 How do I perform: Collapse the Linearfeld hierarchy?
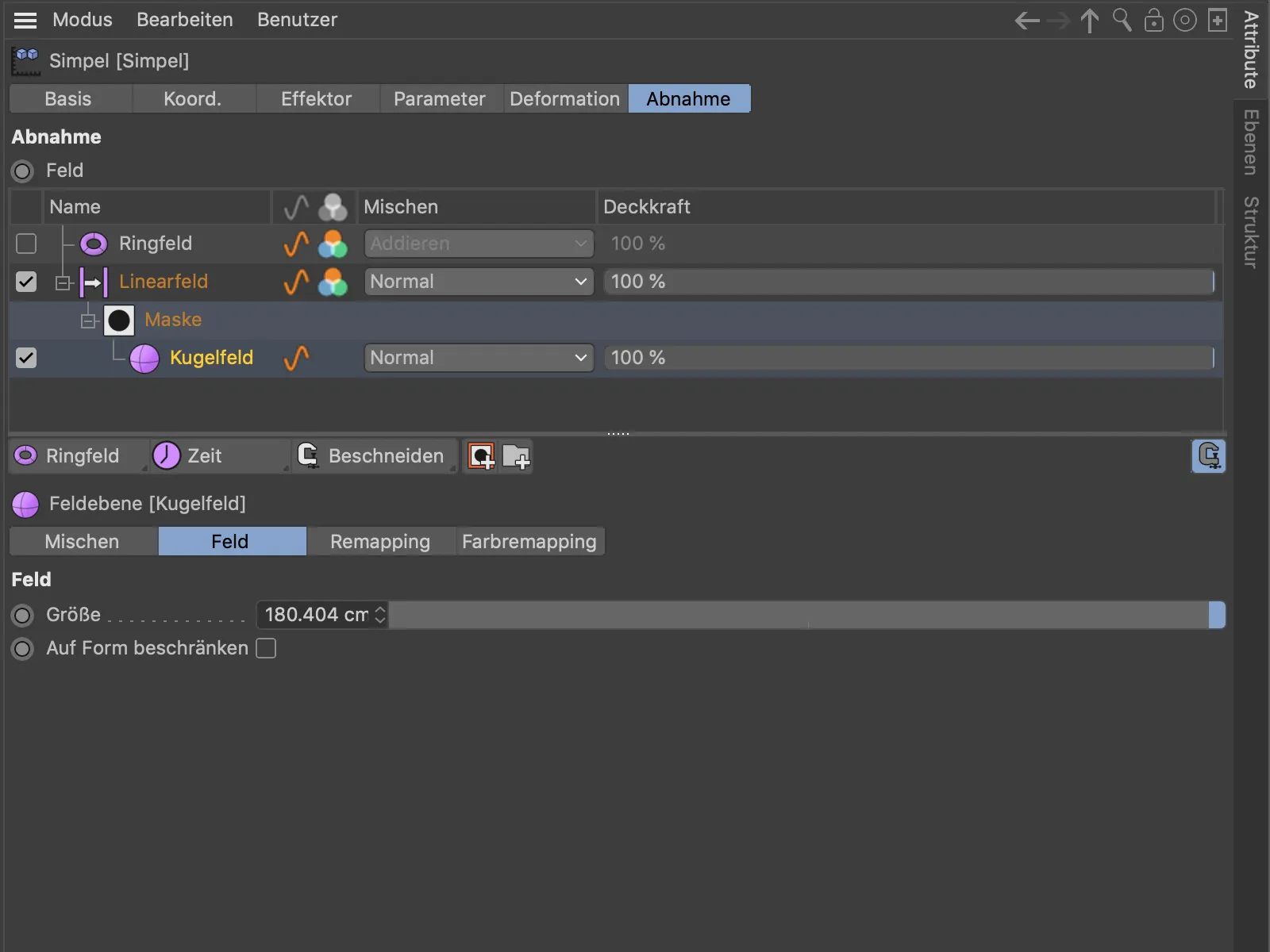pos(63,282)
